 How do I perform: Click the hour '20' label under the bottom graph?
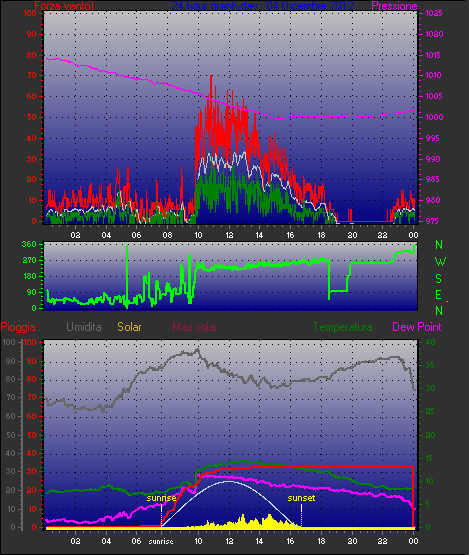click(x=352, y=541)
